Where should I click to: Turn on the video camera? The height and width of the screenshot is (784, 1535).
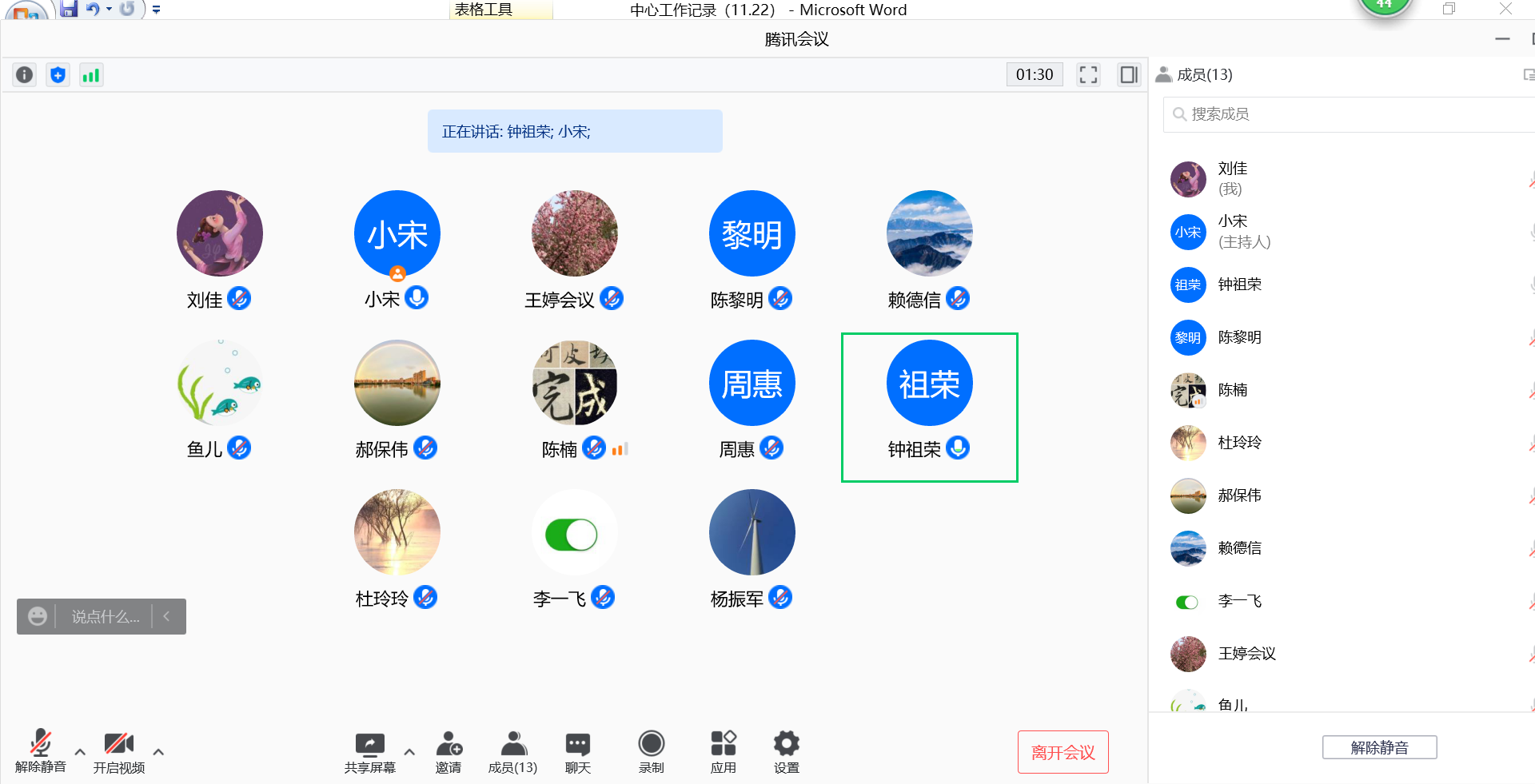click(x=119, y=751)
